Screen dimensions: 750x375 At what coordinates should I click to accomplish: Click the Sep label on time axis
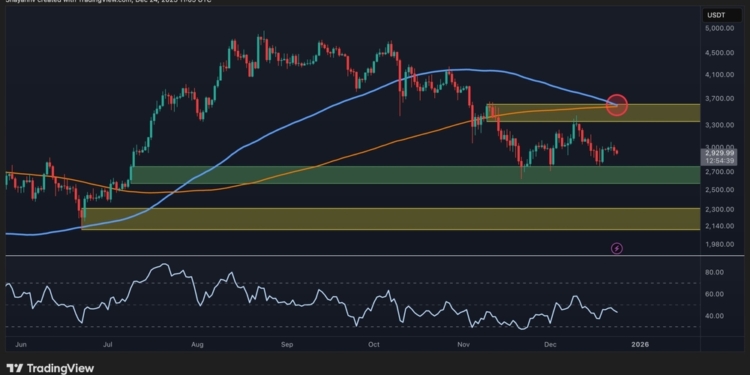pos(287,344)
